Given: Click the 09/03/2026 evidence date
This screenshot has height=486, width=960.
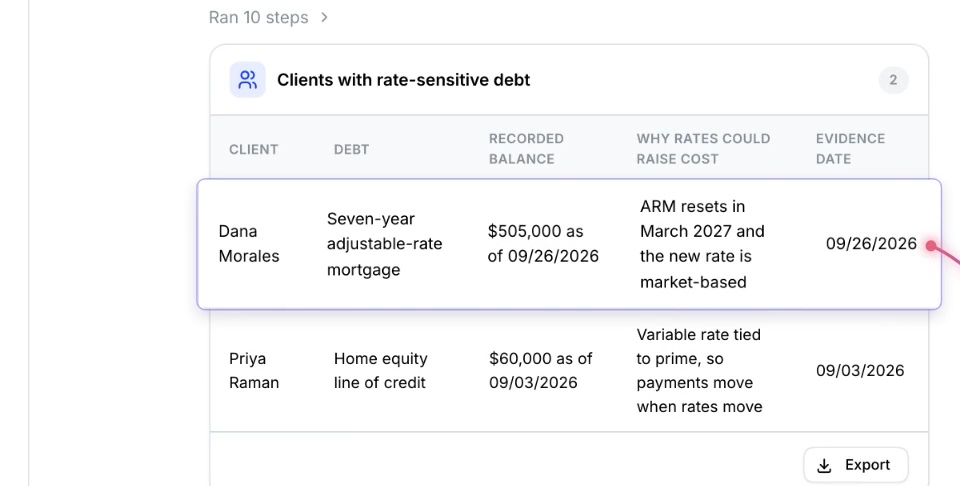Looking at the screenshot, I should click(860, 370).
